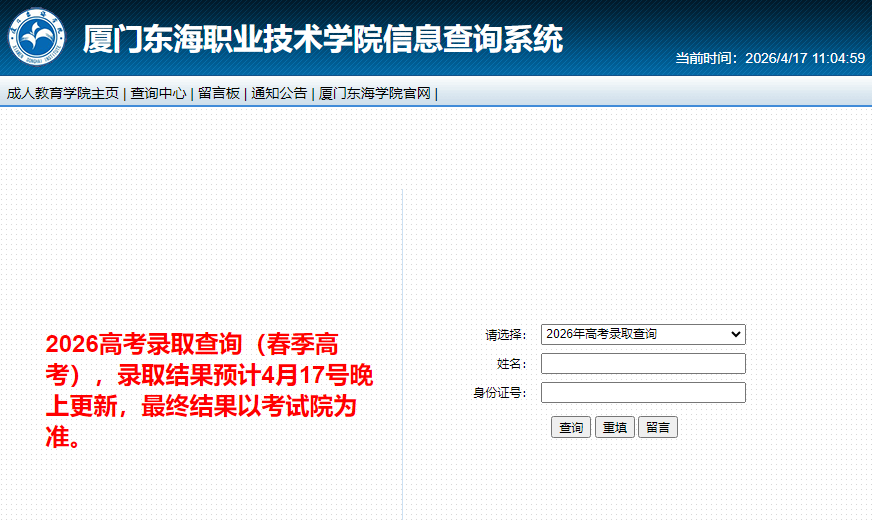Click the 请选择 label
872x520 pixels.
[506, 334]
